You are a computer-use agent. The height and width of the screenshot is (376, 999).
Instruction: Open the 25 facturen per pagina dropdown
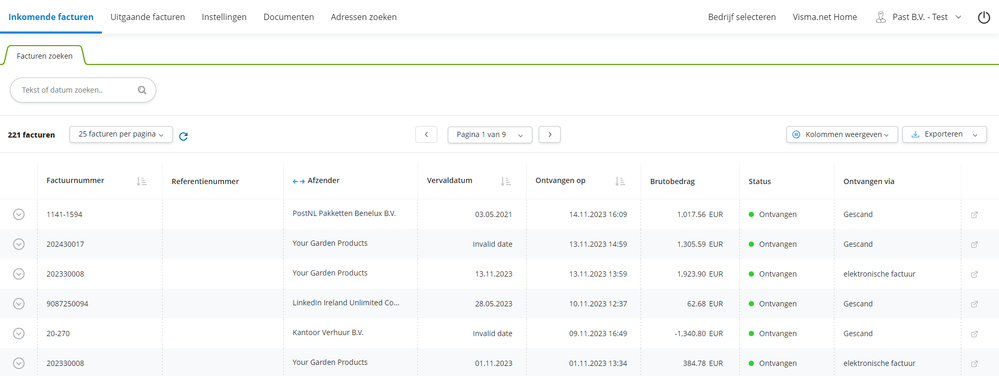pos(121,134)
